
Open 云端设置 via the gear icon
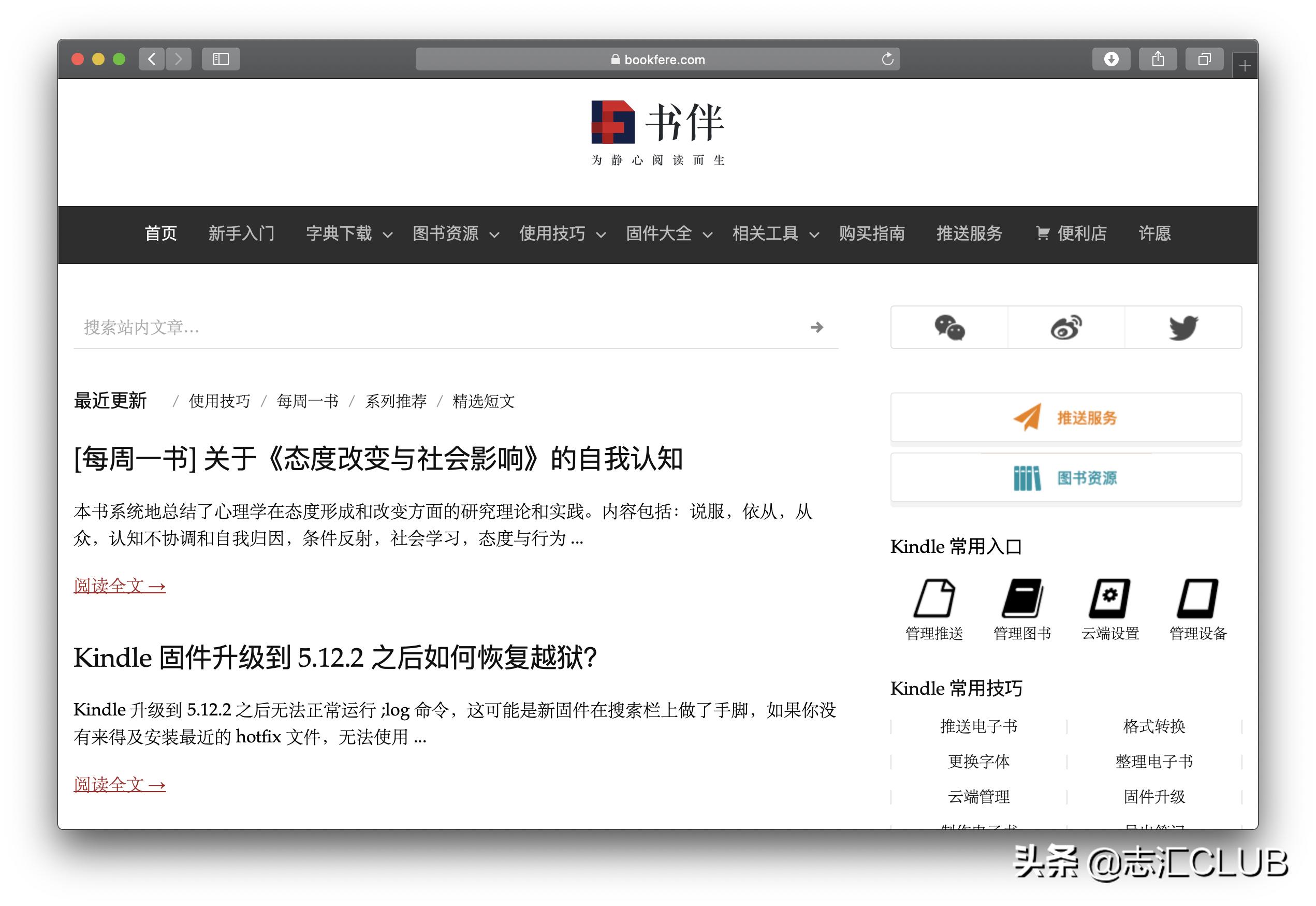[1110, 600]
